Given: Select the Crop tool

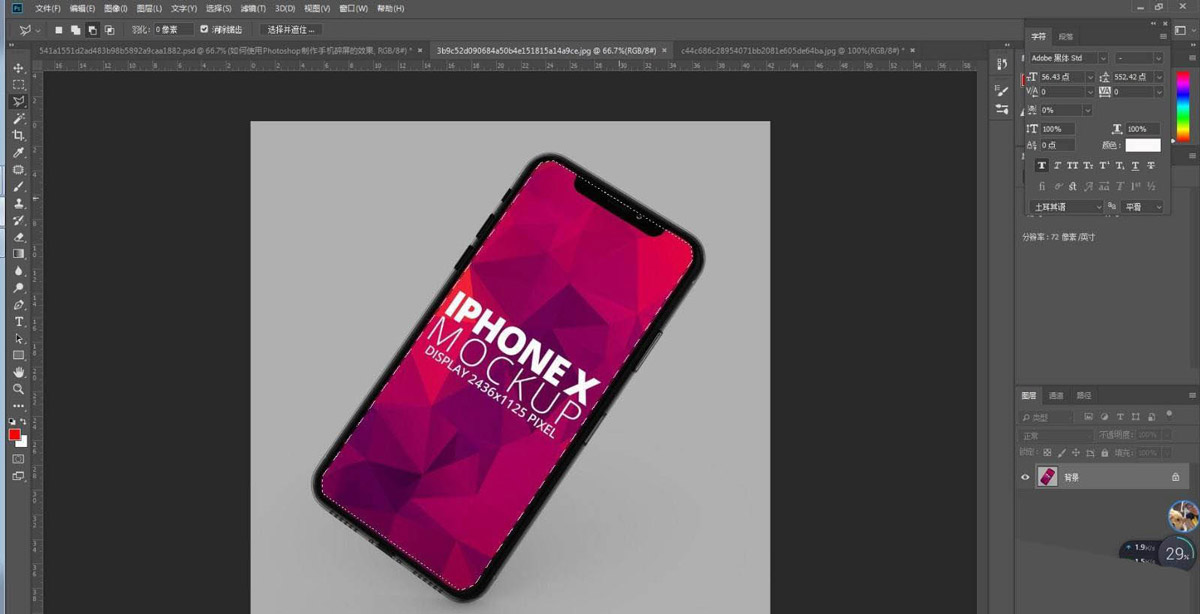Looking at the screenshot, I should click(x=18, y=135).
